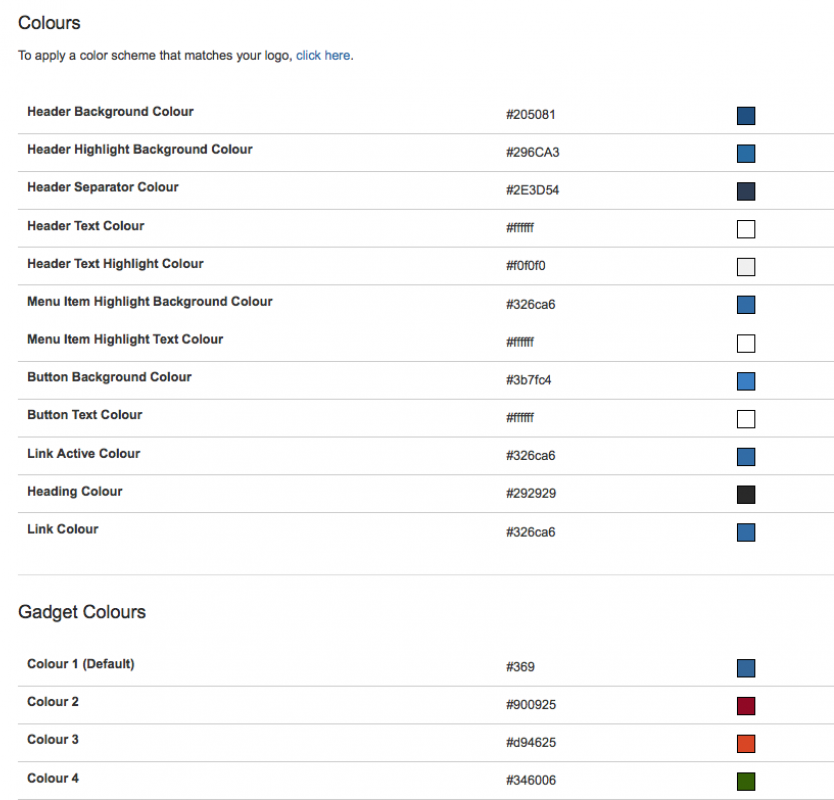Pick the Header Text Colour swatch
This screenshot has width=834, height=800.
[x=745, y=229]
